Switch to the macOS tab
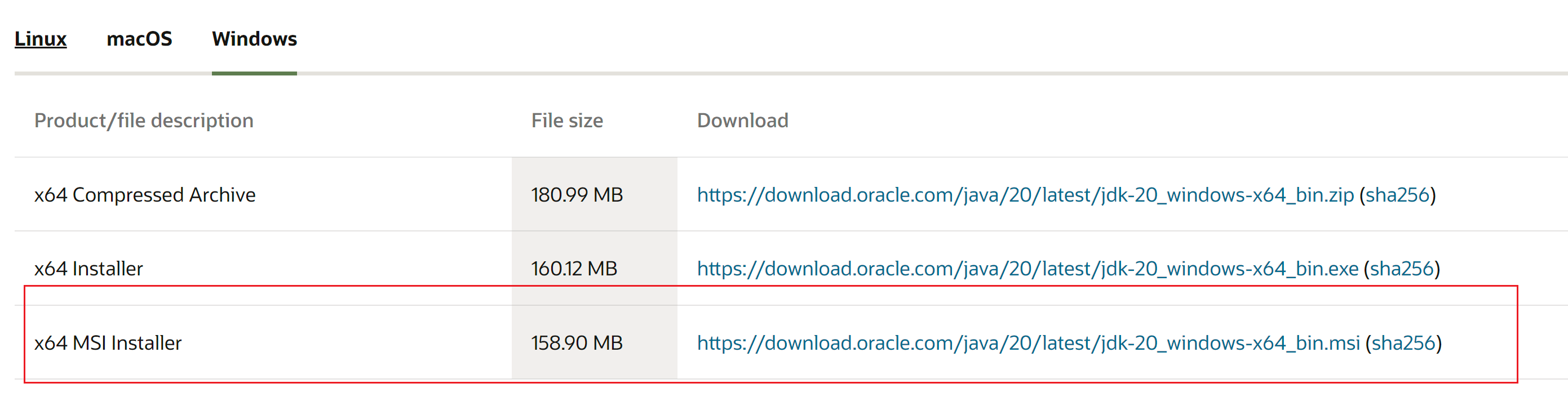The width and height of the screenshot is (1568, 419). pos(139,39)
